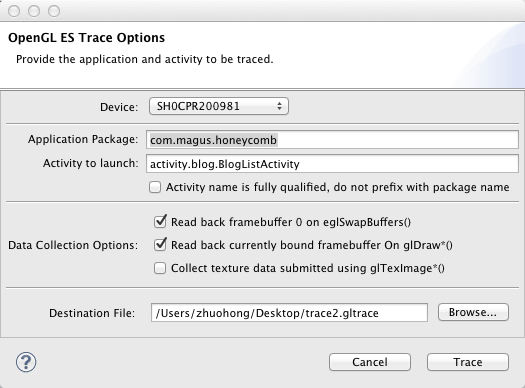Click the 'Device:' label text
Viewport: 525px width, 388px height.
119,107
